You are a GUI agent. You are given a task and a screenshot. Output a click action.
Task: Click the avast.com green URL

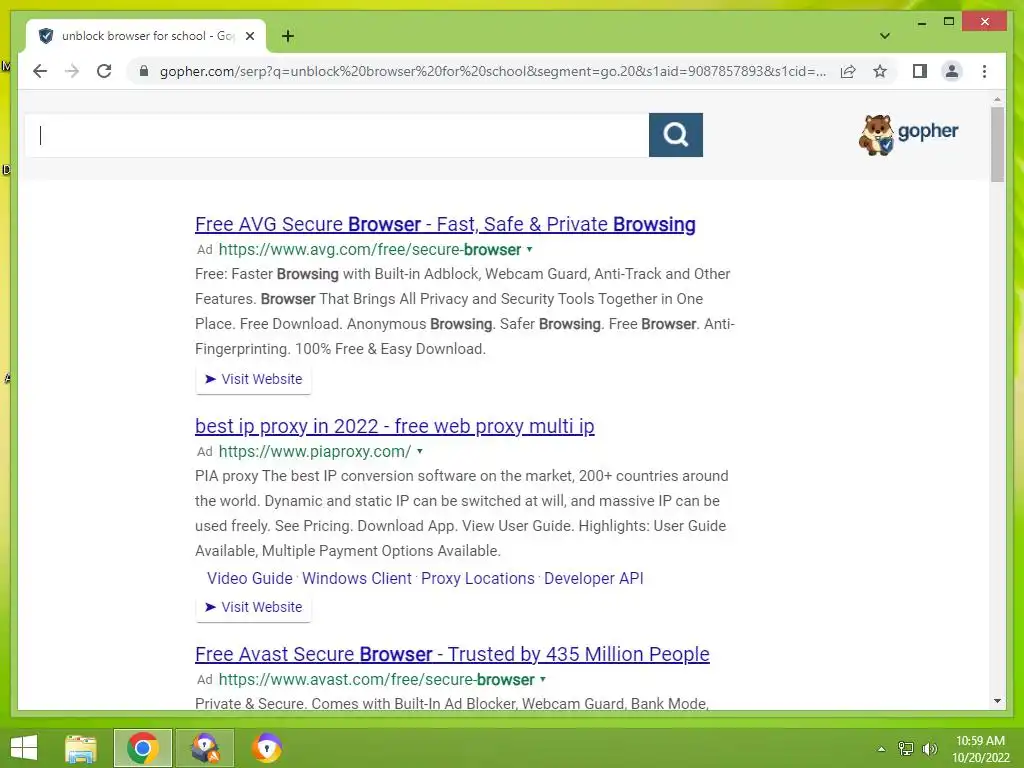(x=376, y=679)
